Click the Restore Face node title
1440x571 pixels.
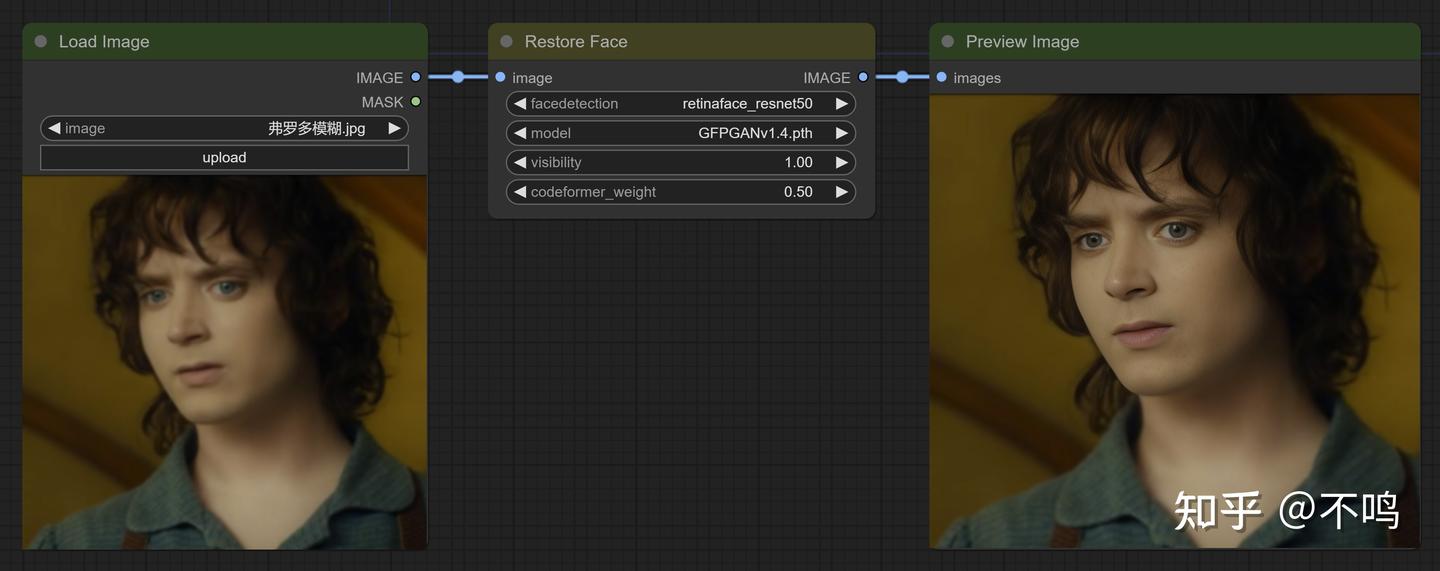(x=576, y=42)
